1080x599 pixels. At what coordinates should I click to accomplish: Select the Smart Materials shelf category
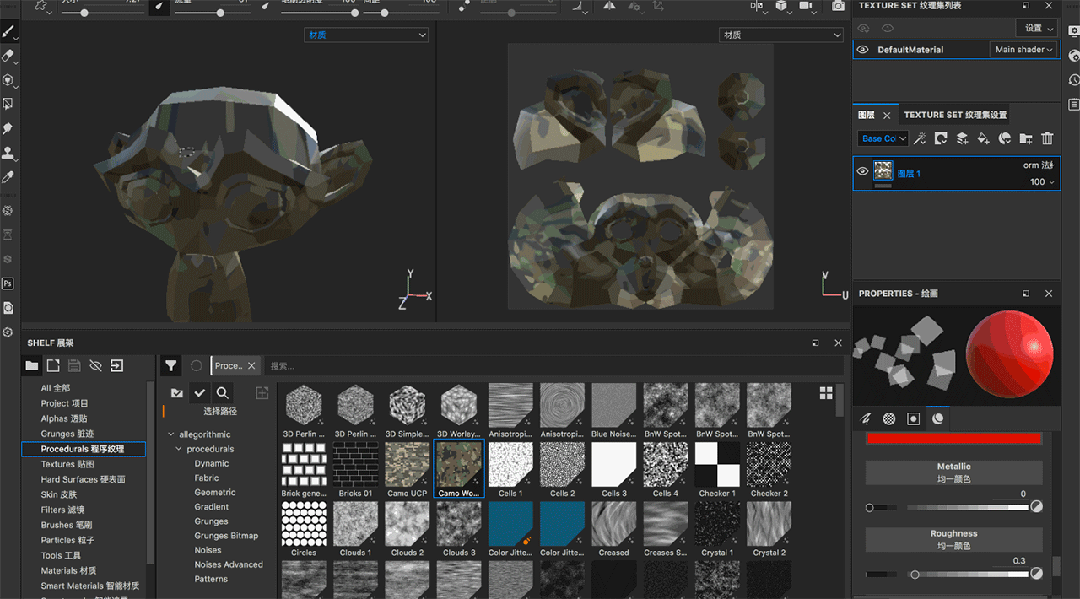[90, 586]
